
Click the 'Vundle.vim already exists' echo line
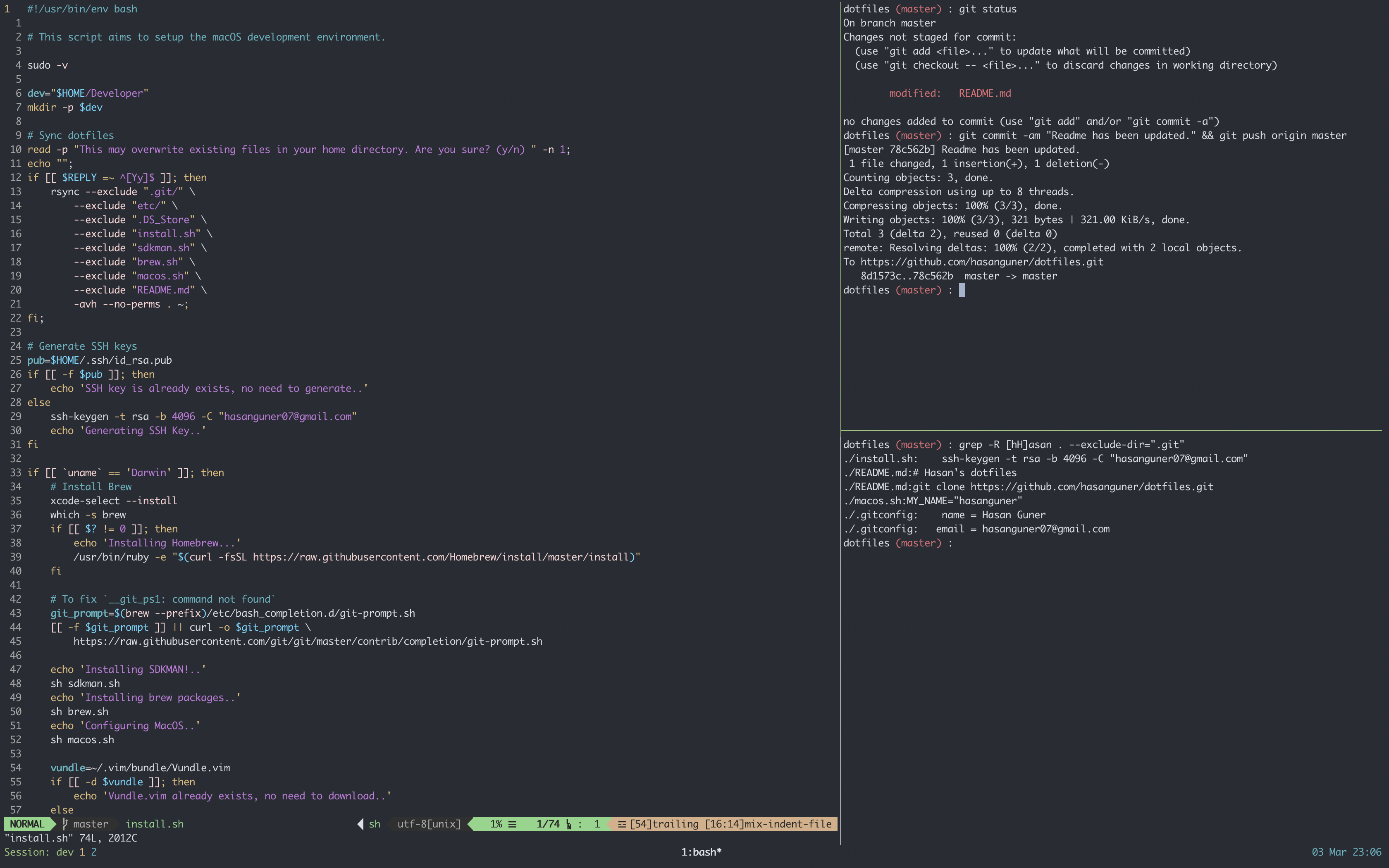tap(232, 796)
